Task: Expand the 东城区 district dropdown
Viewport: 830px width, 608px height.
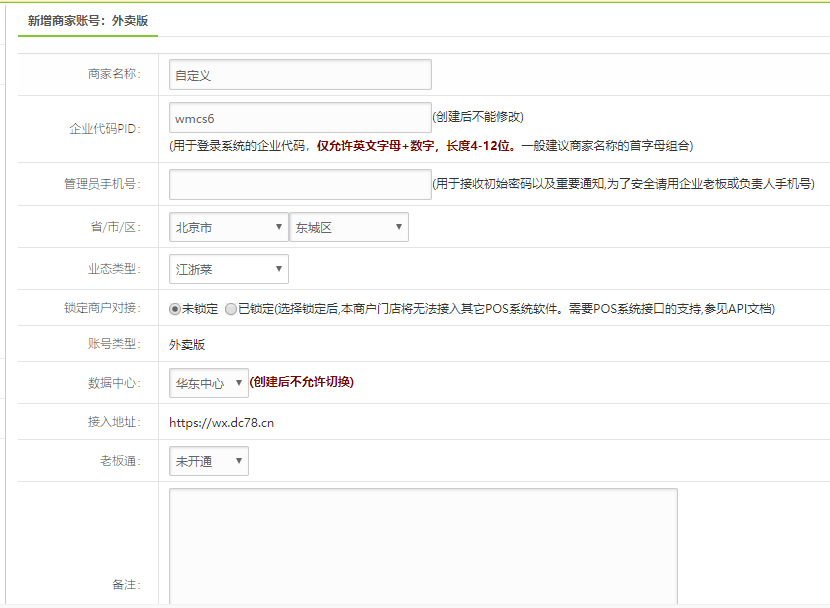Action: (348, 228)
